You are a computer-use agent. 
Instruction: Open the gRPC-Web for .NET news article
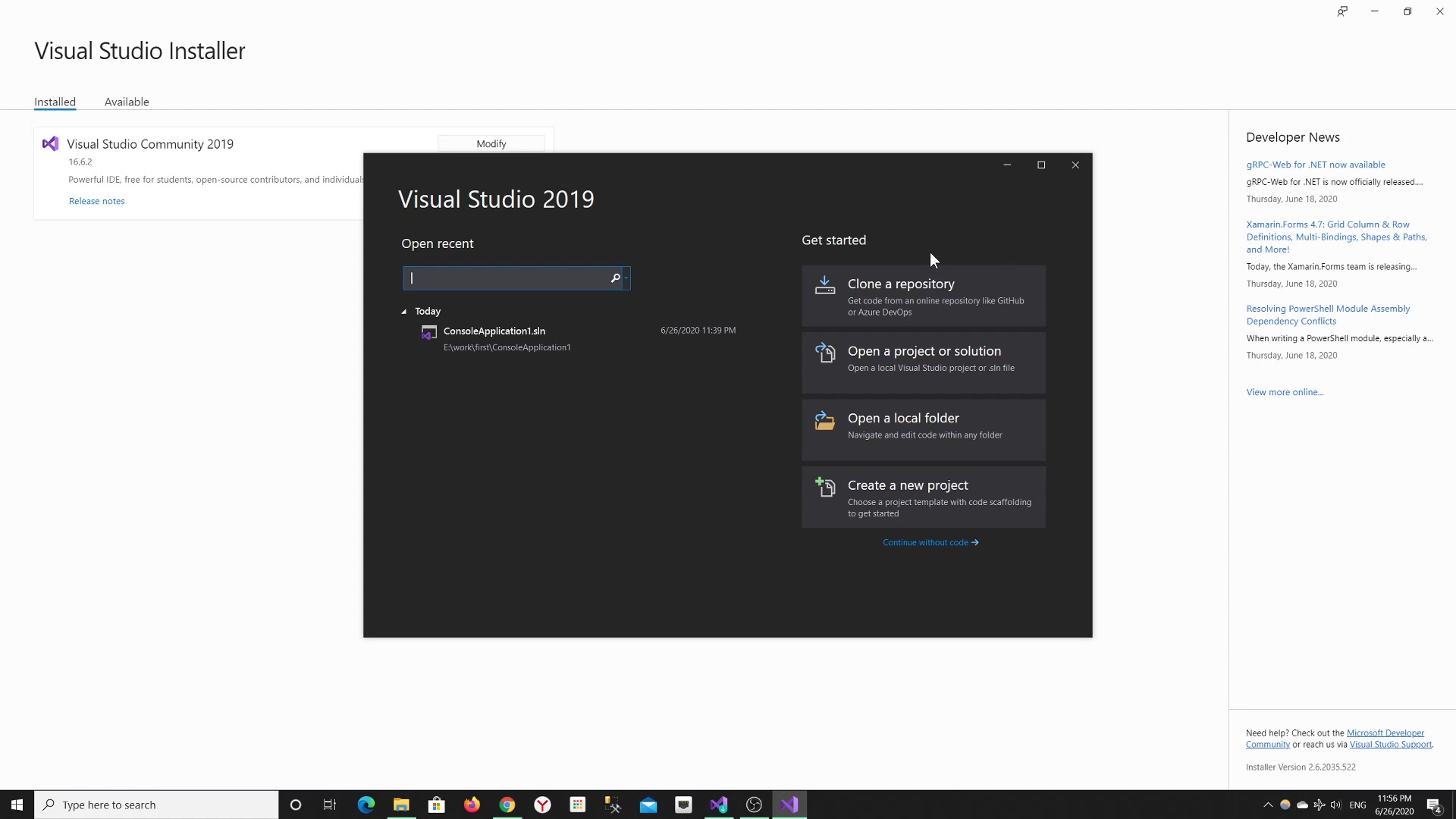click(1316, 164)
